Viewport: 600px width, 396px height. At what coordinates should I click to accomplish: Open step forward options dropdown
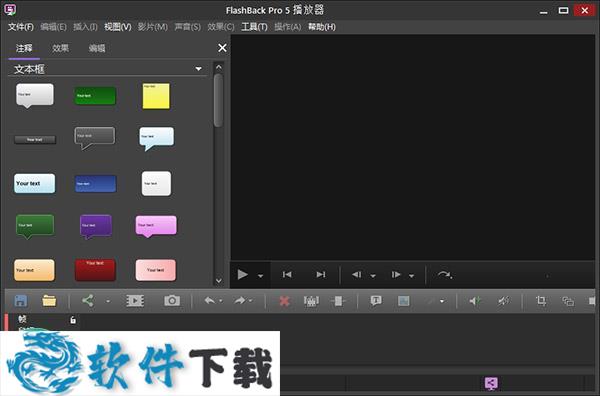411,276
